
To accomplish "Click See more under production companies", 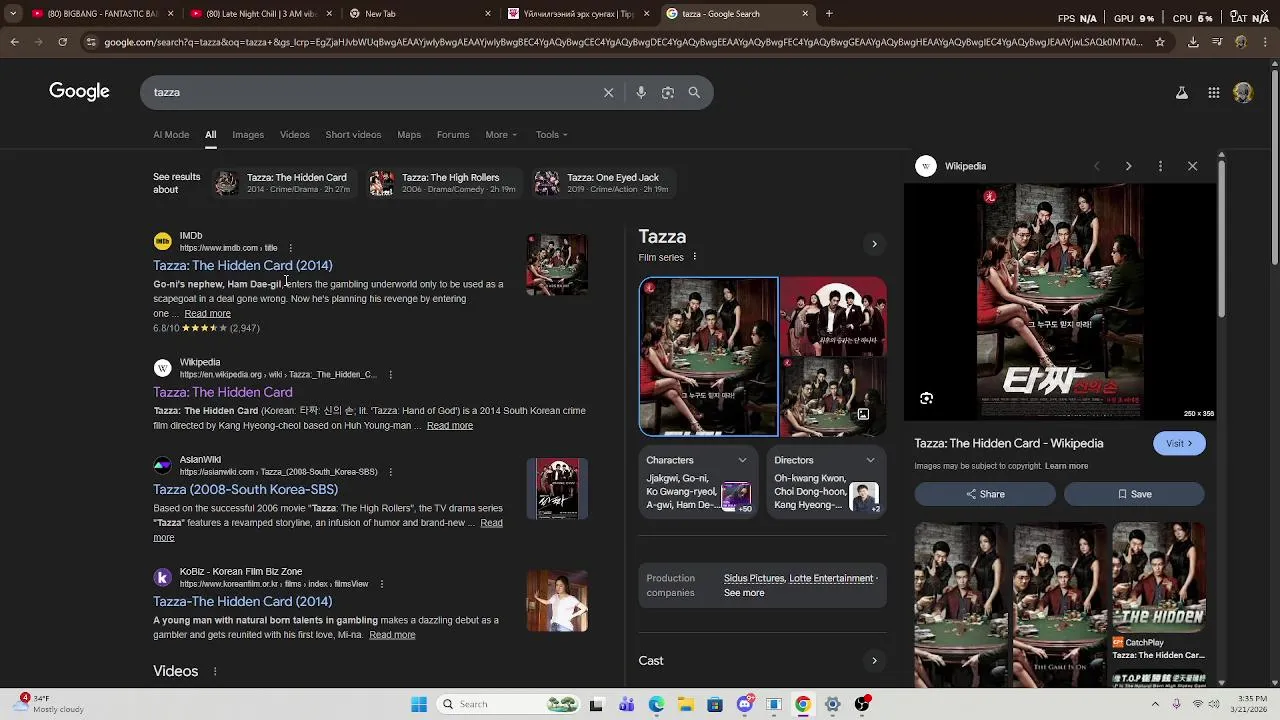I will (x=744, y=593).
